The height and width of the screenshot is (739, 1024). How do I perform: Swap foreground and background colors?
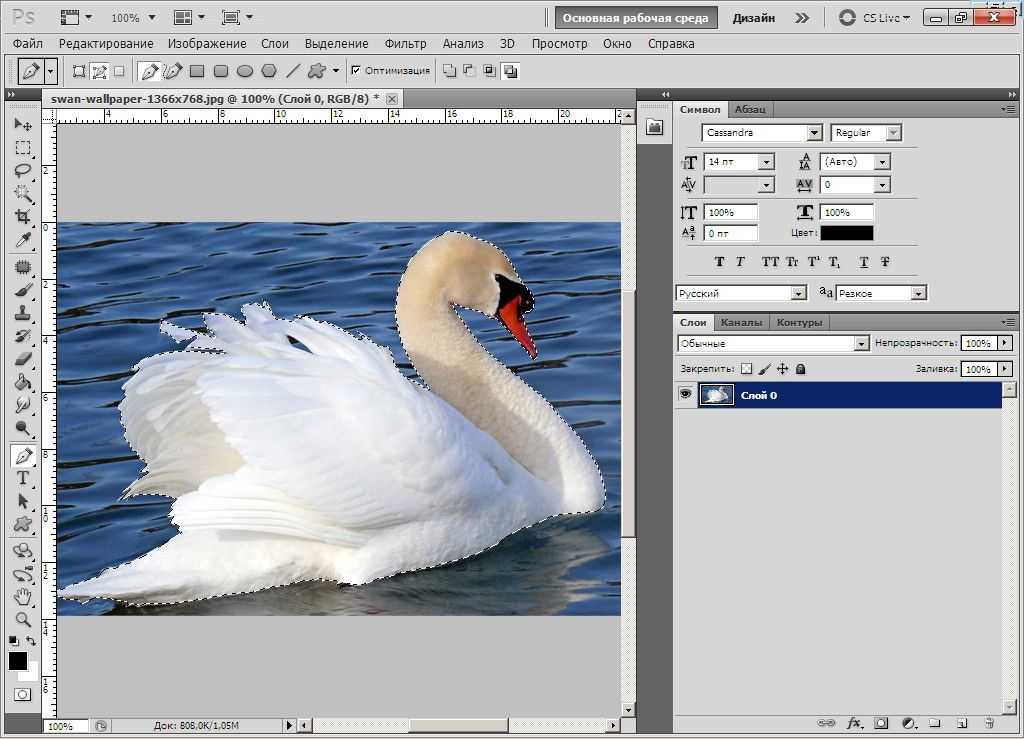pyautogui.click(x=30, y=642)
